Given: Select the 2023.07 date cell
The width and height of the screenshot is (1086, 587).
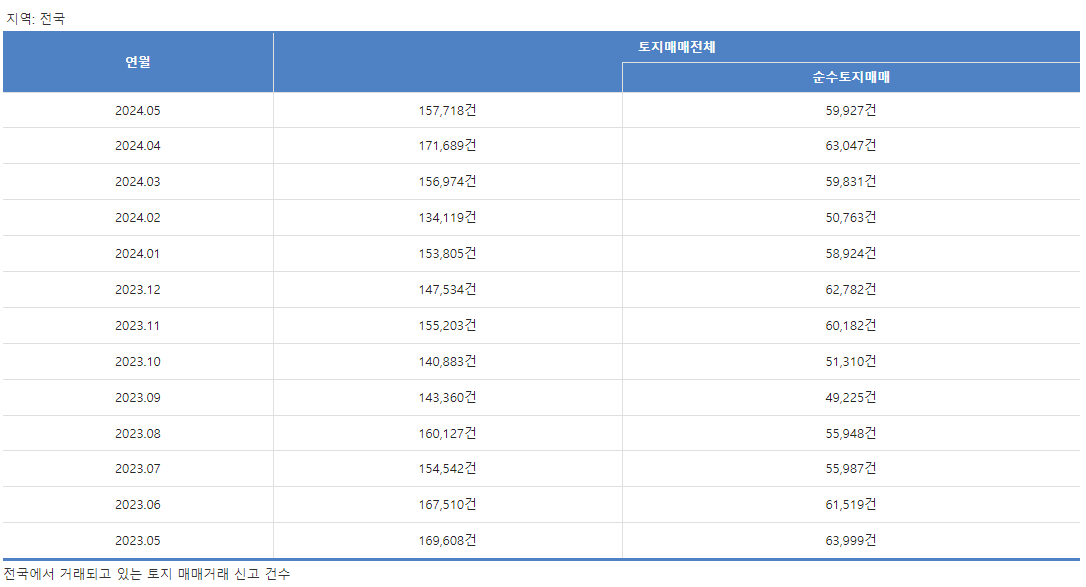Looking at the screenshot, I should 138,469.
